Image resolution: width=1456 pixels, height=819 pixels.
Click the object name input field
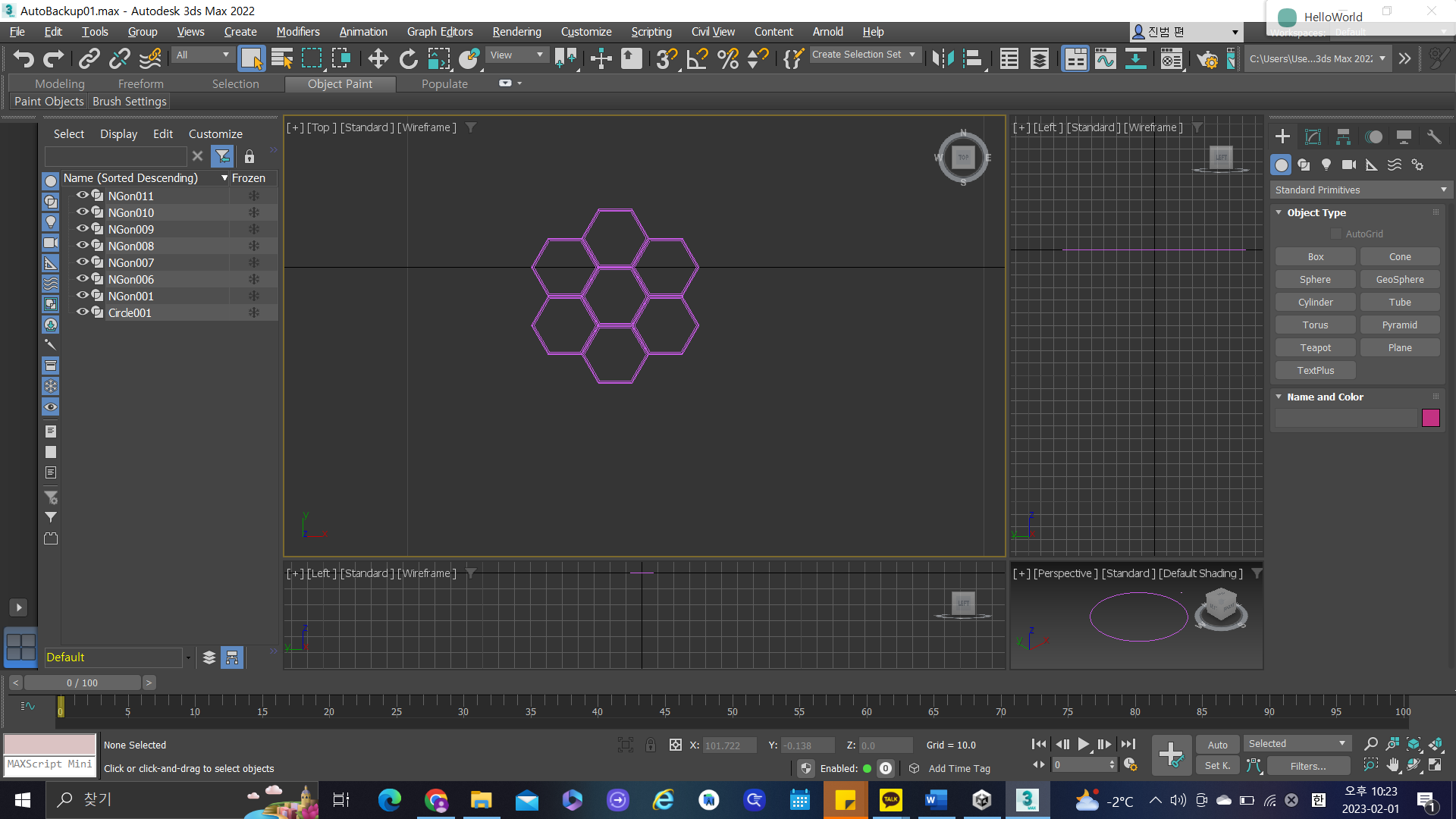[x=1345, y=418]
